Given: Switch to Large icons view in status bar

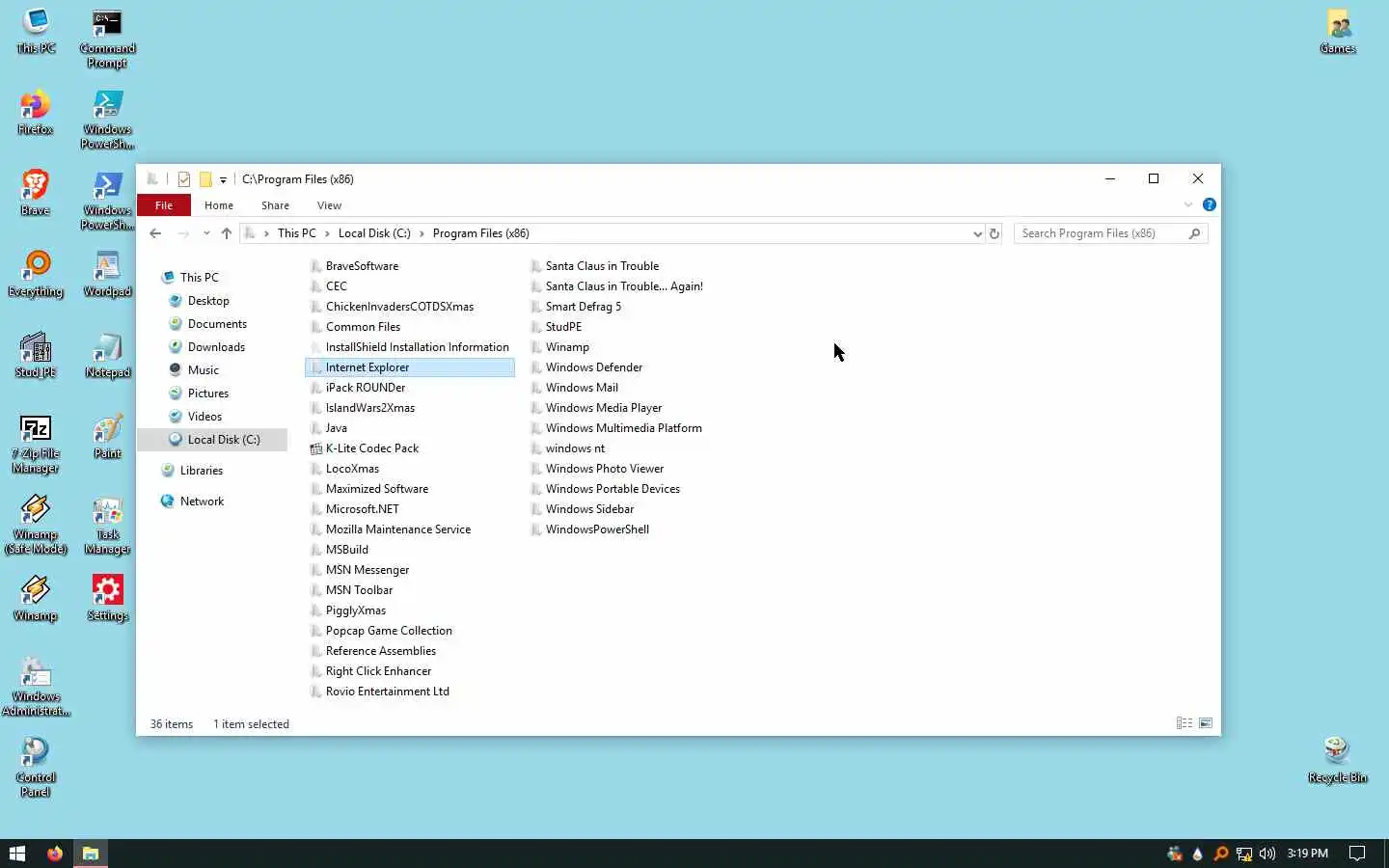Looking at the screenshot, I should 1206,723.
